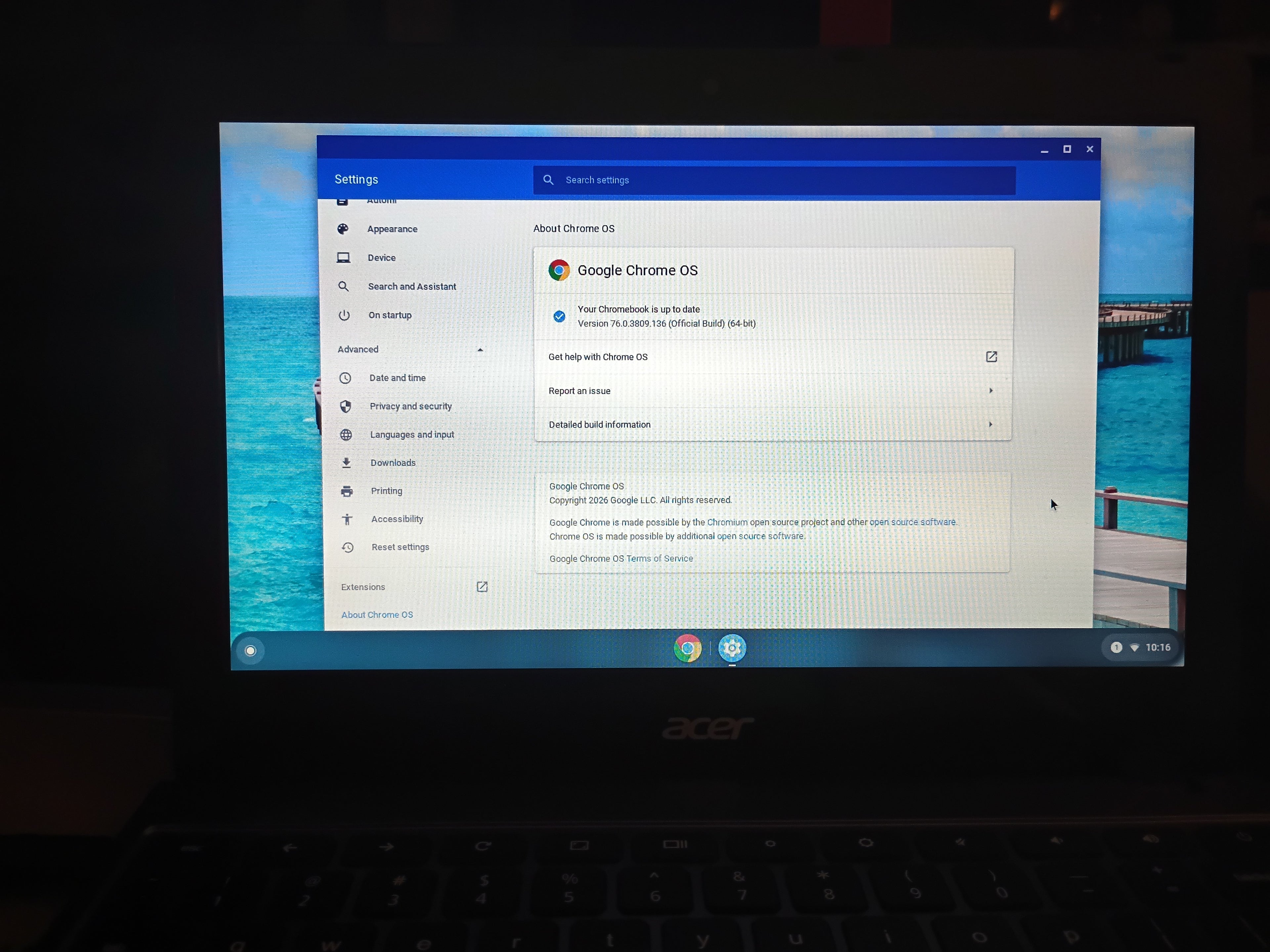This screenshot has width=1270, height=952.
Task: Go to Search and Assistant settings
Action: tap(412, 286)
